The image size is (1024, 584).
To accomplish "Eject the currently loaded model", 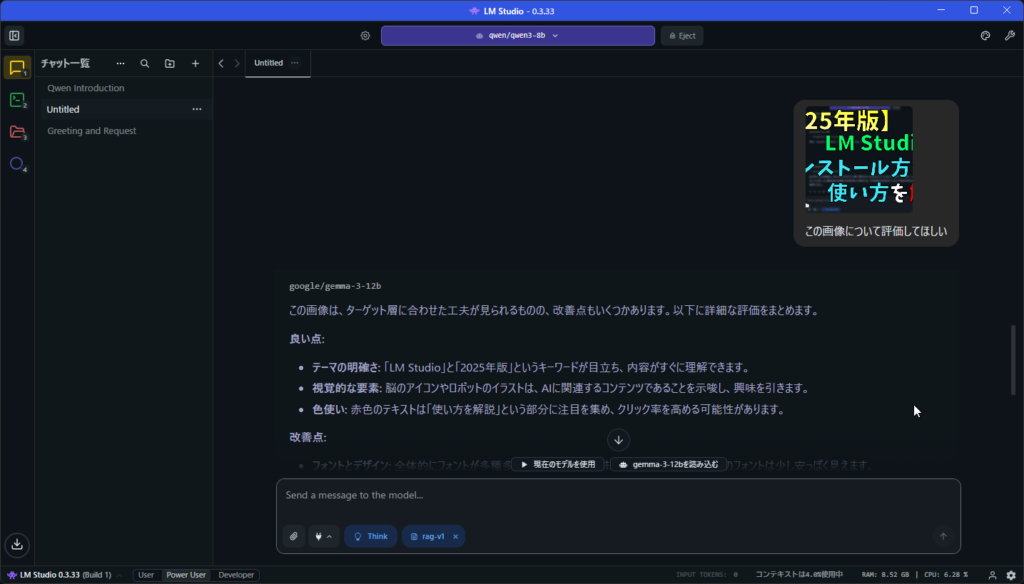I will [x=681, y=35].
